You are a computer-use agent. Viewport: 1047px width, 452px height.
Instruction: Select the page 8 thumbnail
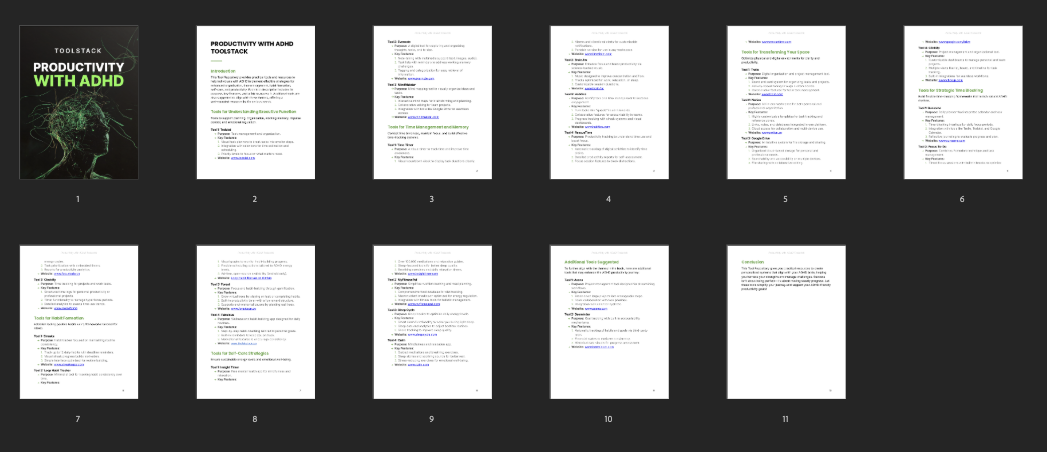click(255, 322)
